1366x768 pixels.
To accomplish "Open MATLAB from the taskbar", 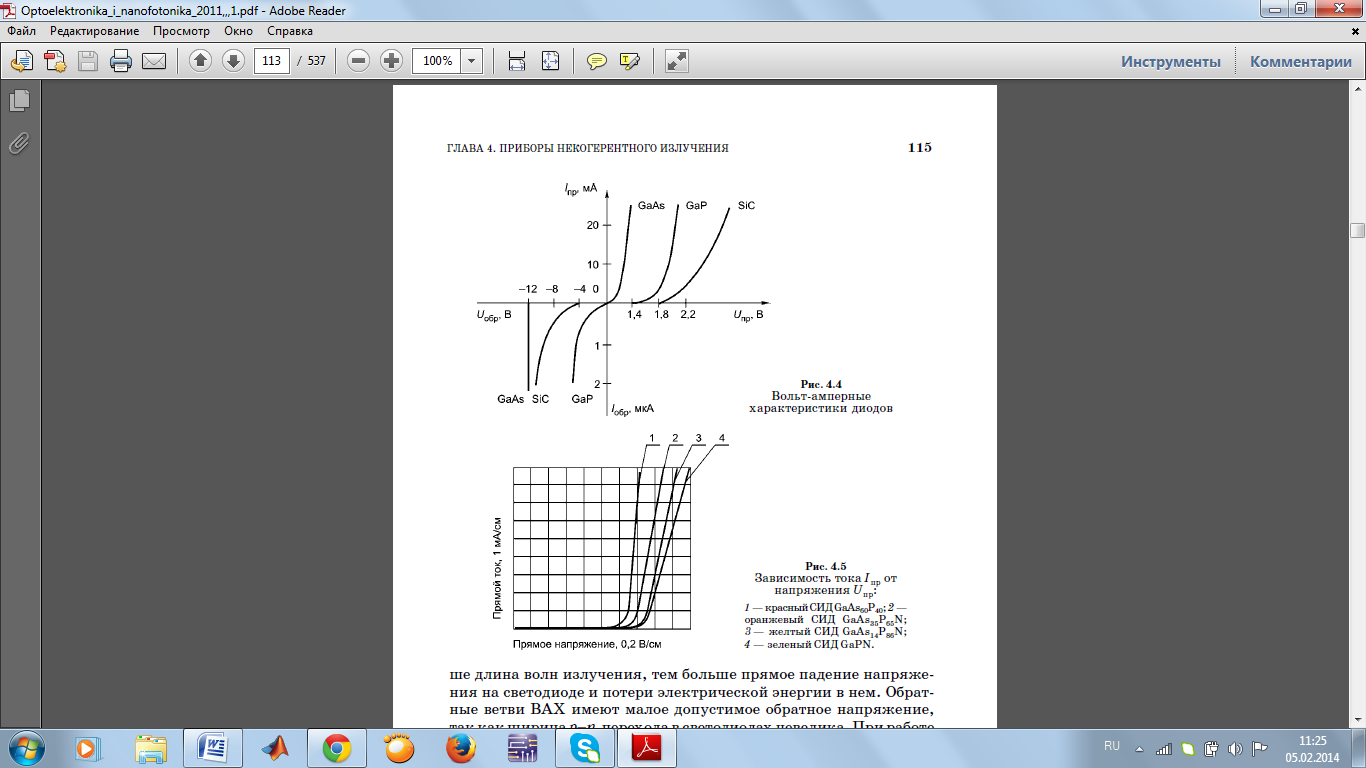I will tap(275, 747).
